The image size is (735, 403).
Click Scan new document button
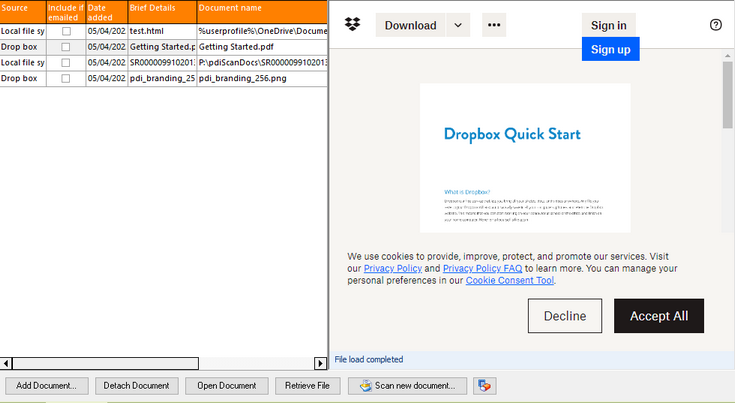pyautogui.click(x=407, y=386)
